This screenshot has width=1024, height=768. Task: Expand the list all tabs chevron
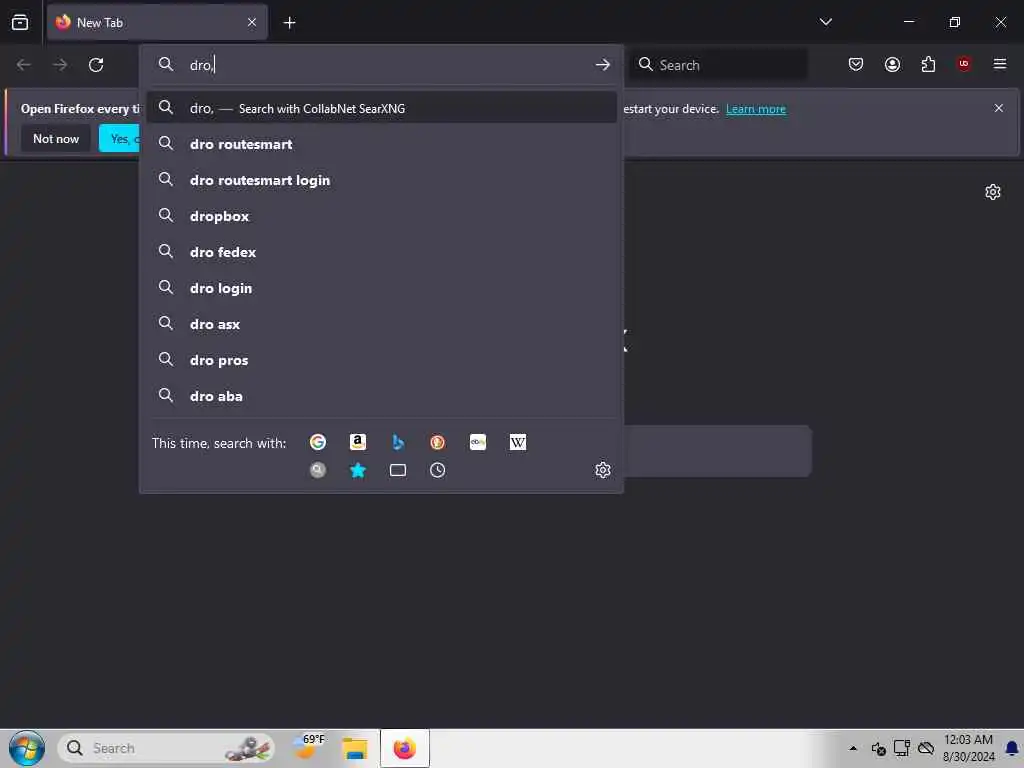[825, 22]
